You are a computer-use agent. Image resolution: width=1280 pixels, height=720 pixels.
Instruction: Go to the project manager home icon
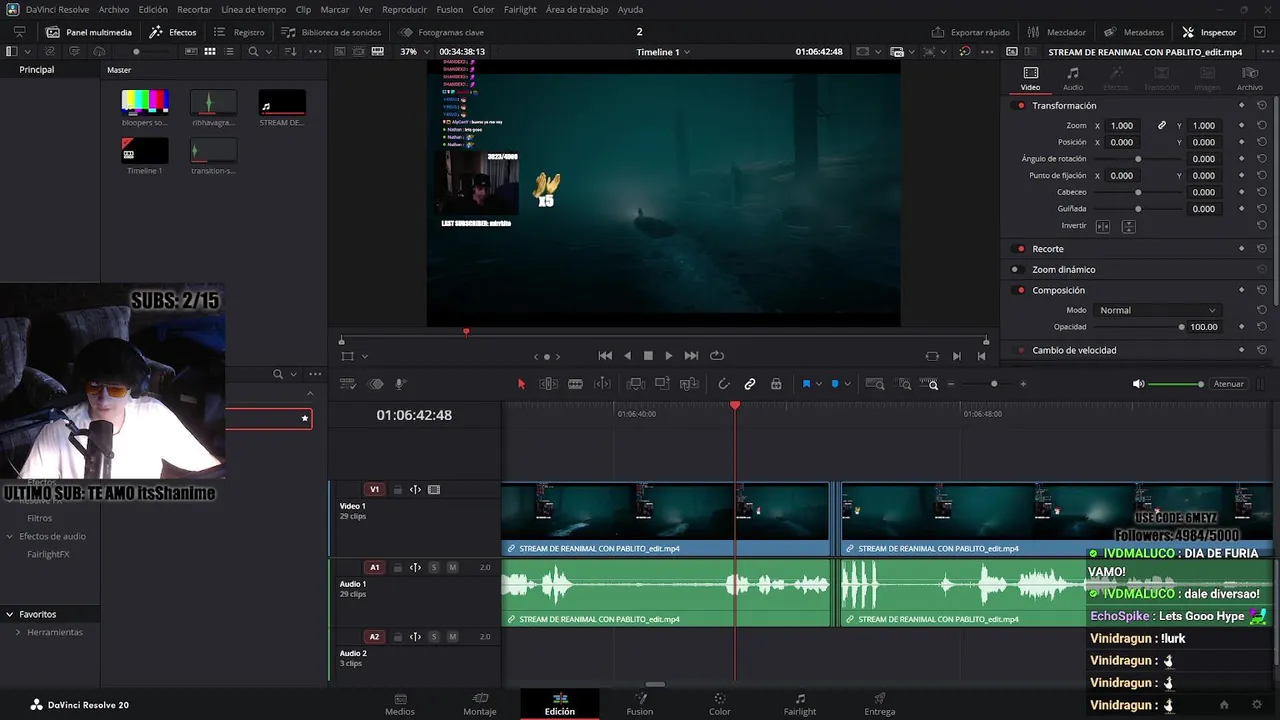(1224, 705)
